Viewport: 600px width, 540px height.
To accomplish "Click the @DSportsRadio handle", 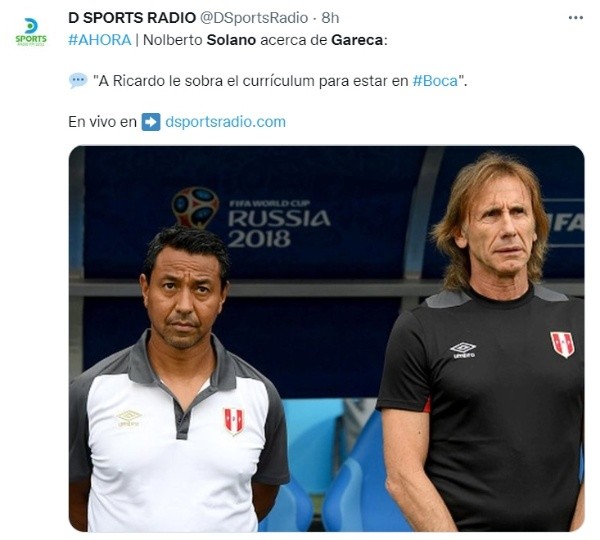I will point(254,18).
